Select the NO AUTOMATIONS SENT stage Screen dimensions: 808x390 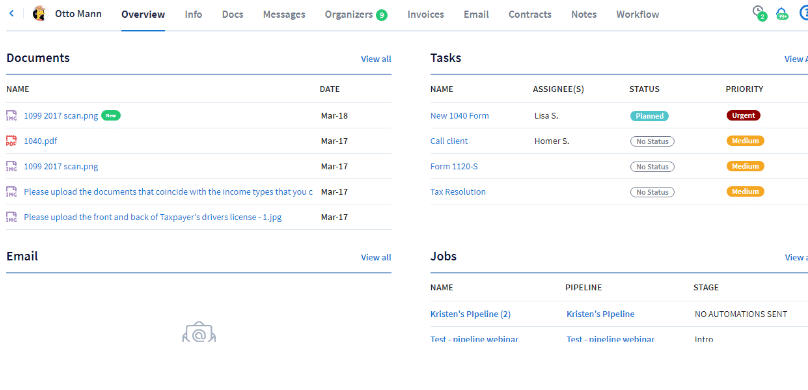point(740,314)
